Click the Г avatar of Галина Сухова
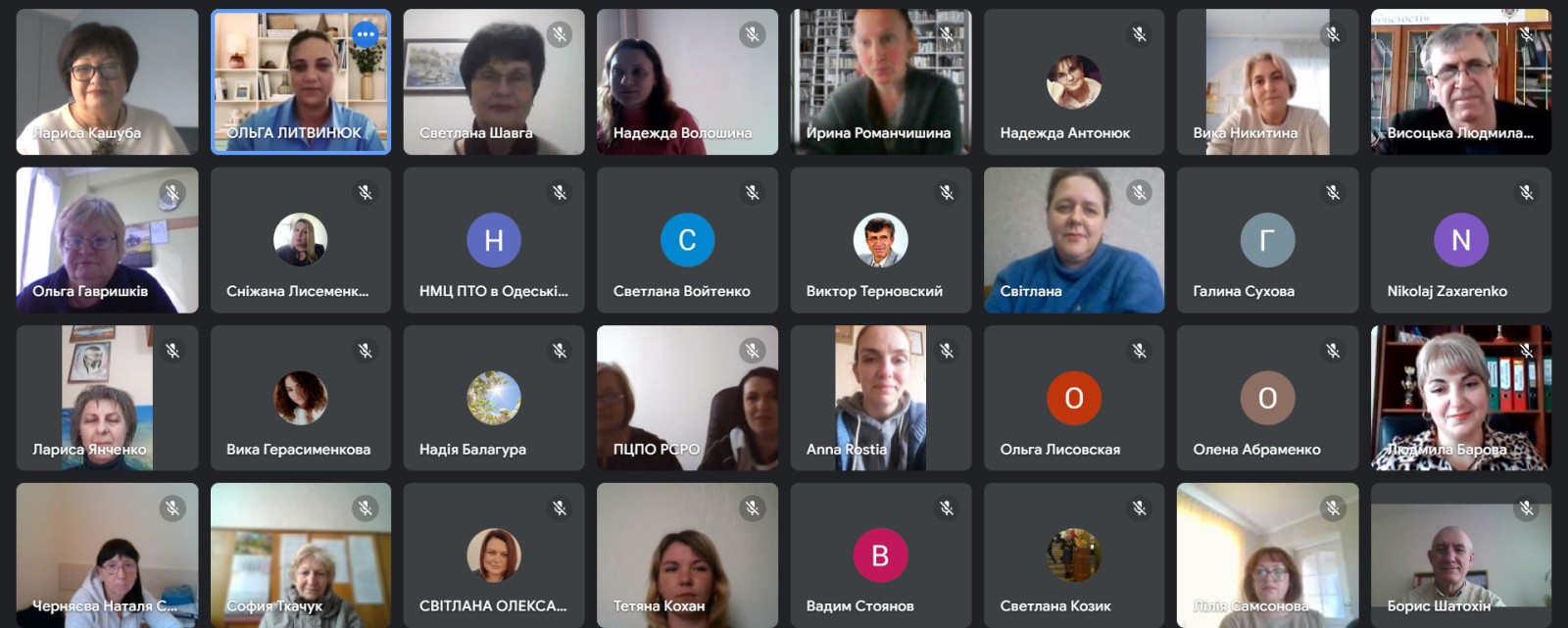The height and width of the screenshot is (628, 1568). click(x=1267, y=240)
